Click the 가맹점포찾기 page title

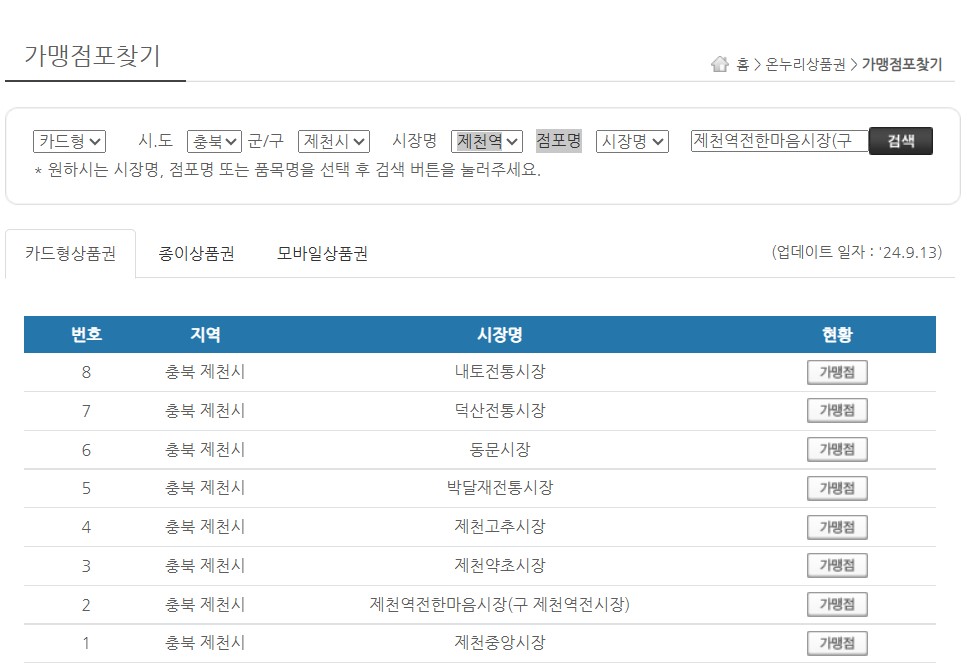click(x=92, y=56)
